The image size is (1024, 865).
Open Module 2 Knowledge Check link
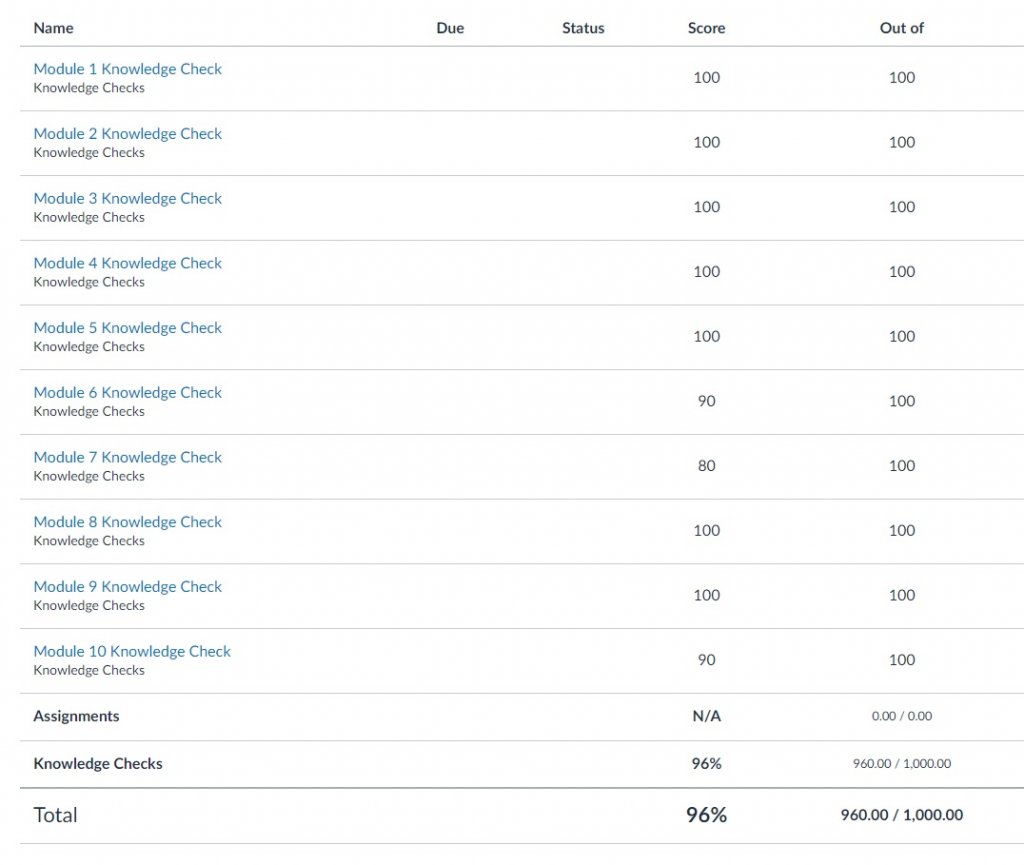point(127,134)
